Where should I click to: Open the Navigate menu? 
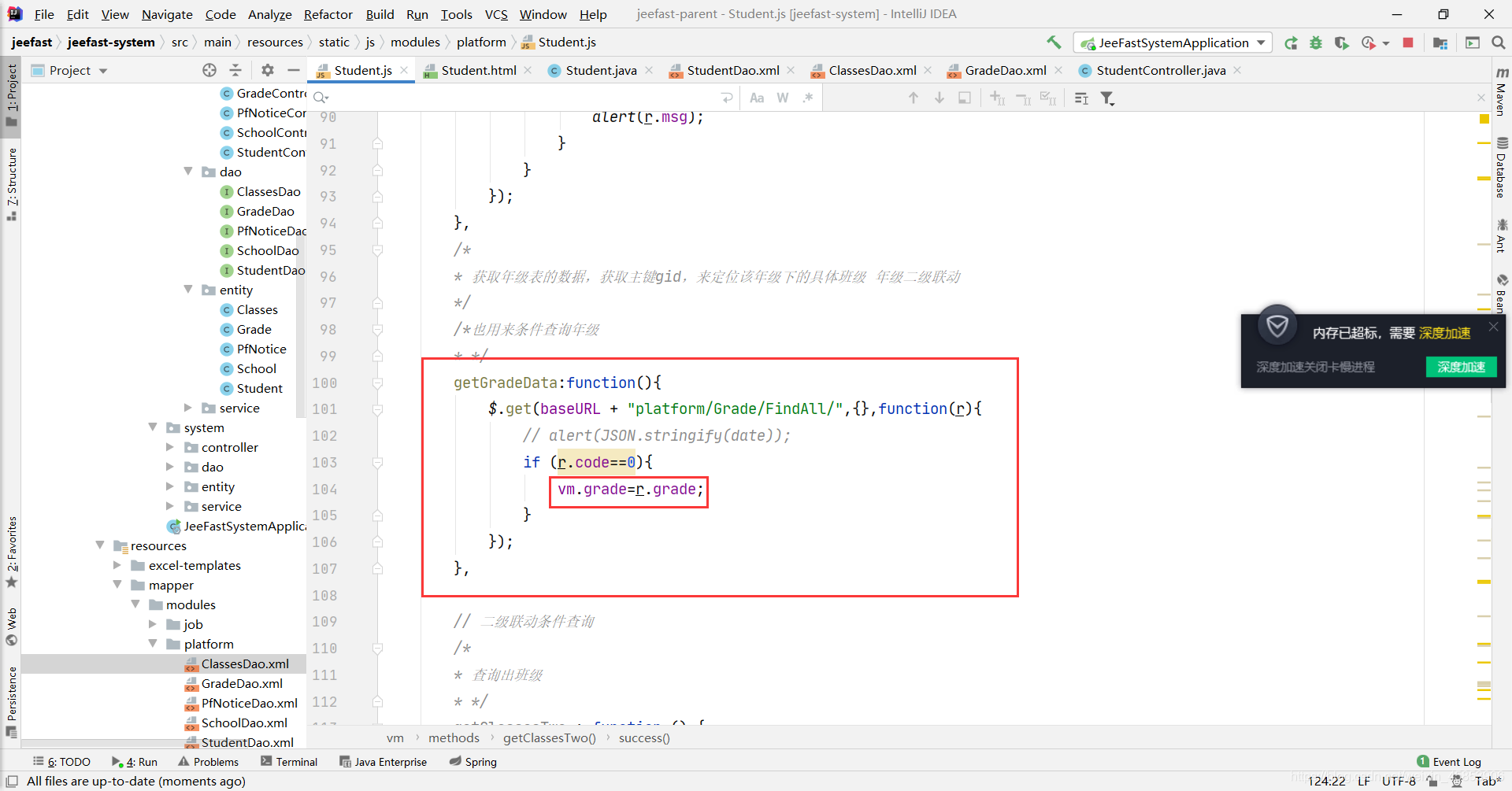point(167,14)
